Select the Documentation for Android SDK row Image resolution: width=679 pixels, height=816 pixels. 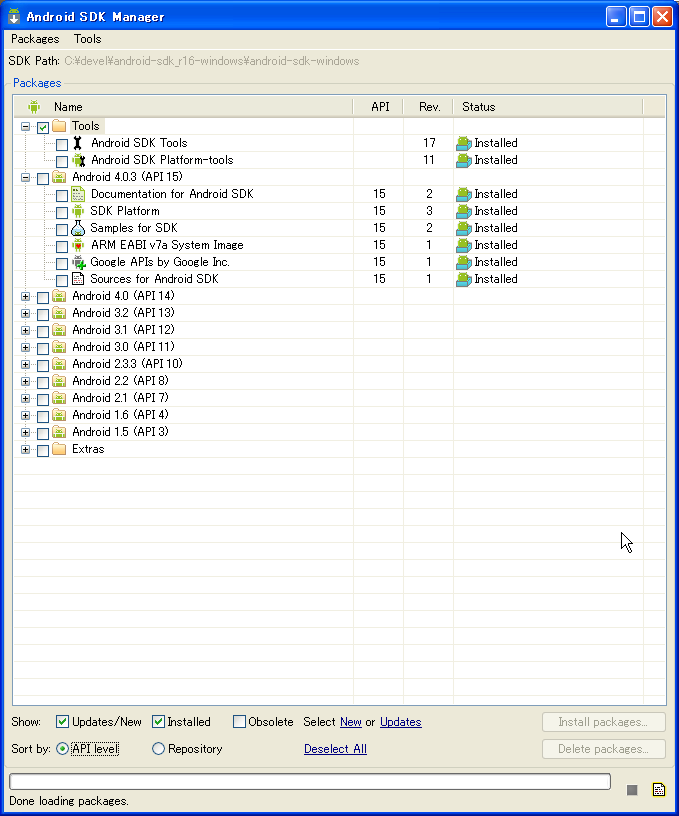click(x=339, y=194)
